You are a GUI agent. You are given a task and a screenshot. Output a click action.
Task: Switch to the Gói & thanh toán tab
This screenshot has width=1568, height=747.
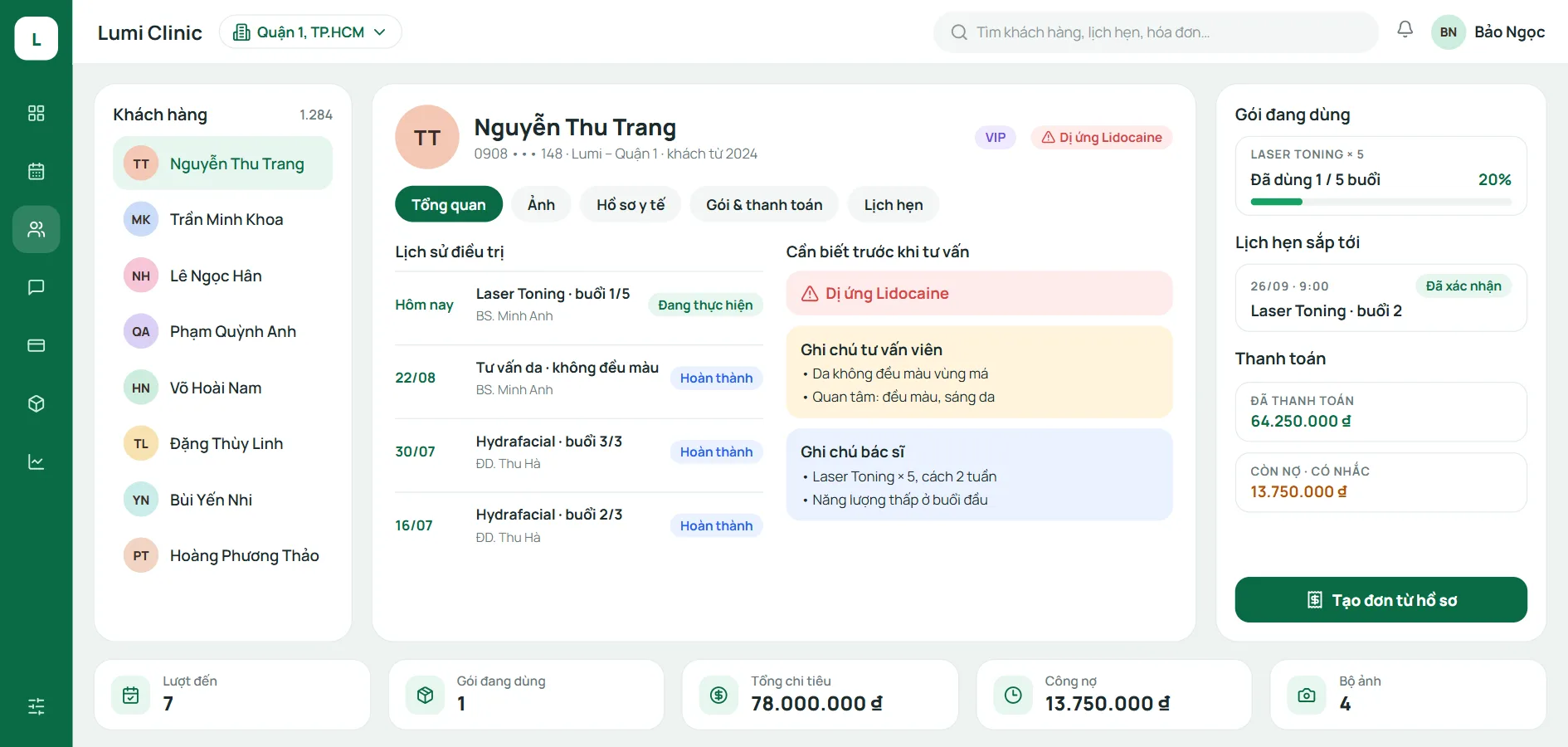pos(764,204)
